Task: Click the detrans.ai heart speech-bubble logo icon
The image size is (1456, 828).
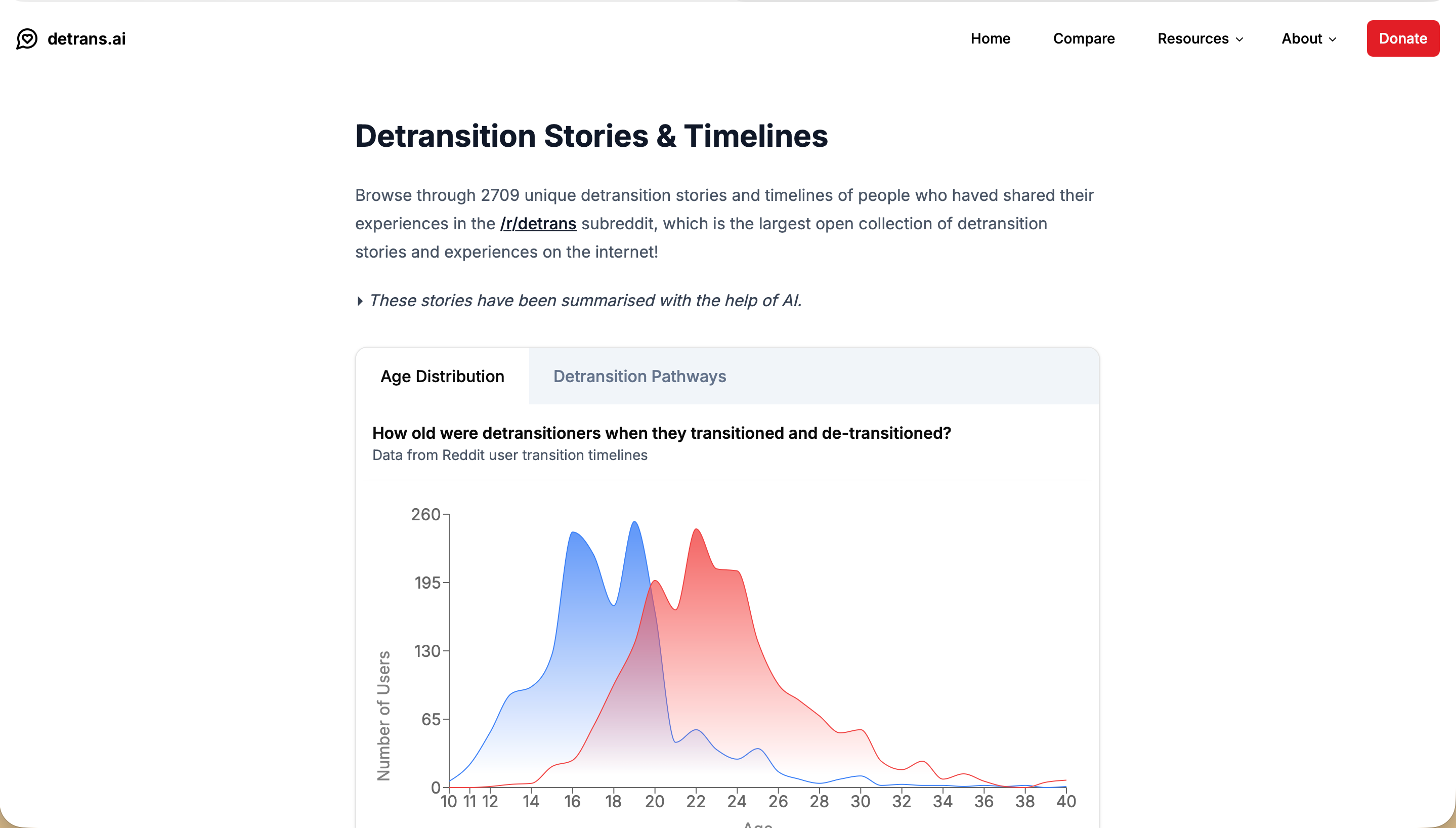Action: pyautogui.click(x=27, y=38)
